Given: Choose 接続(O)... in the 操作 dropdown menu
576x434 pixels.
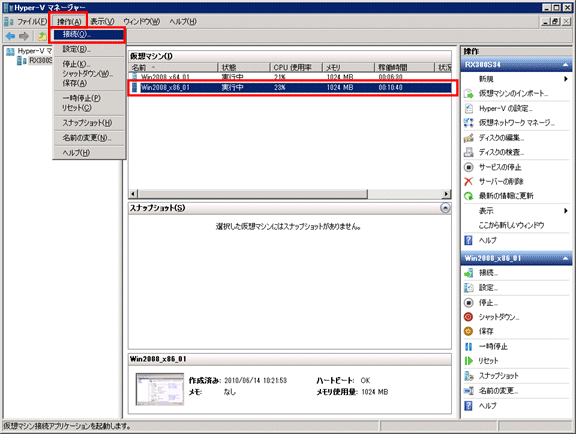Looking at the screenshot, I should (x=89, y=35).
